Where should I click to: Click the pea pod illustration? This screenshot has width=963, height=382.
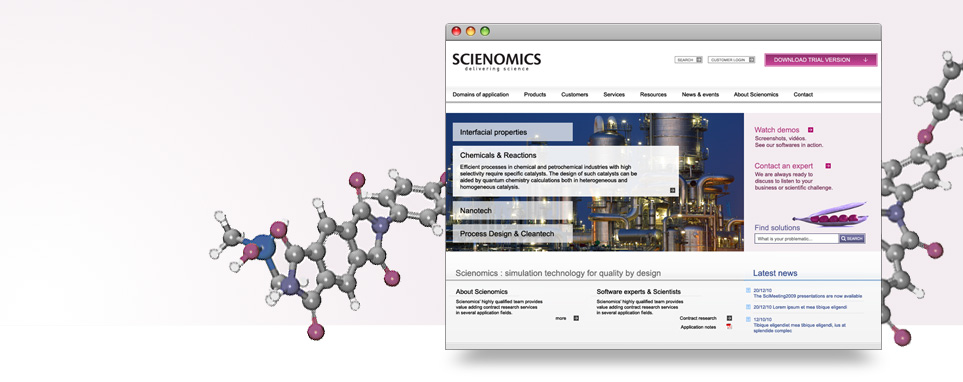(830, 215)
